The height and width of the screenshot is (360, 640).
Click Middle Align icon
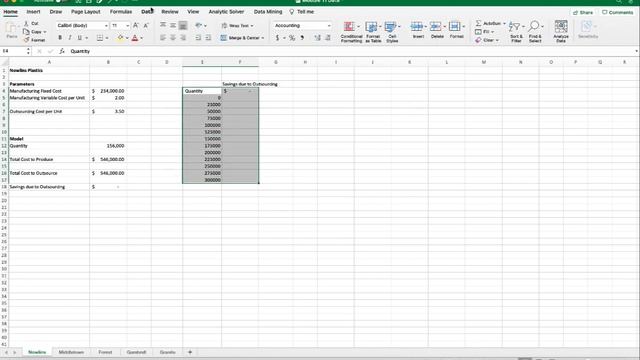[x=173, y=25]
